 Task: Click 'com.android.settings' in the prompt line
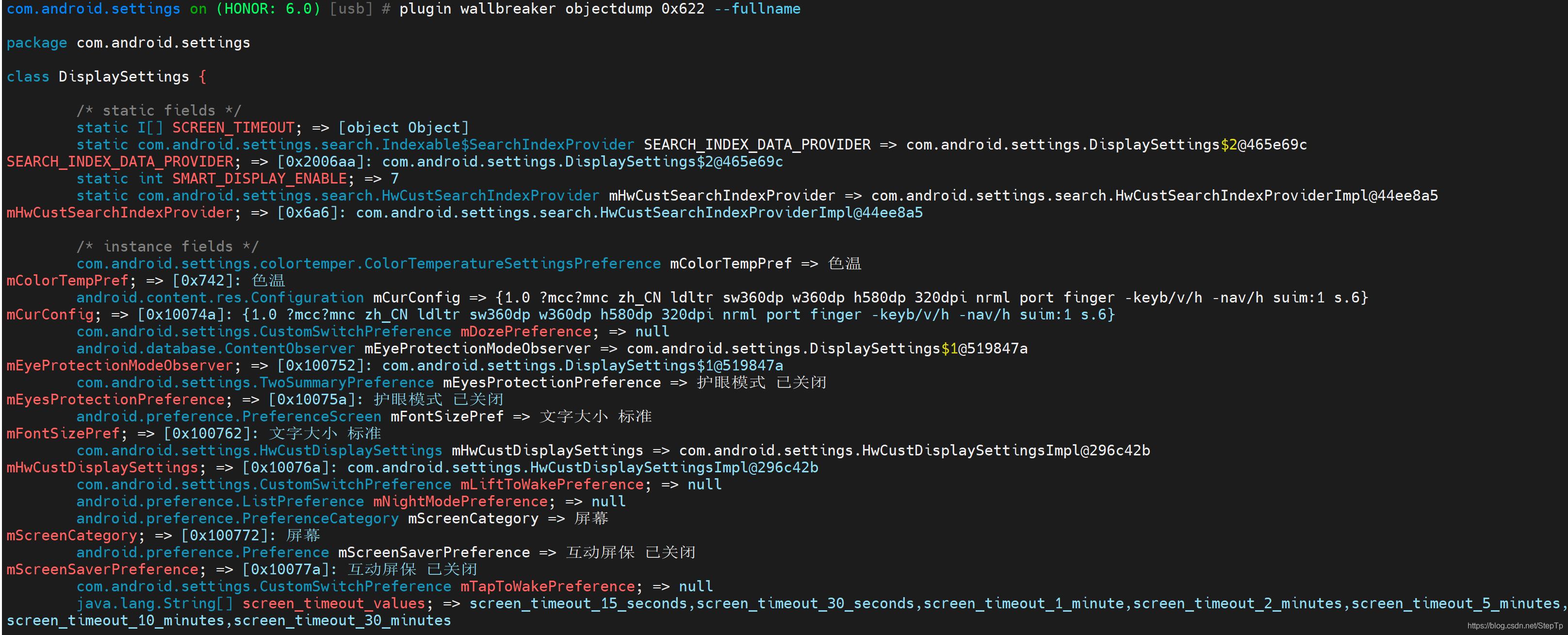93,9
